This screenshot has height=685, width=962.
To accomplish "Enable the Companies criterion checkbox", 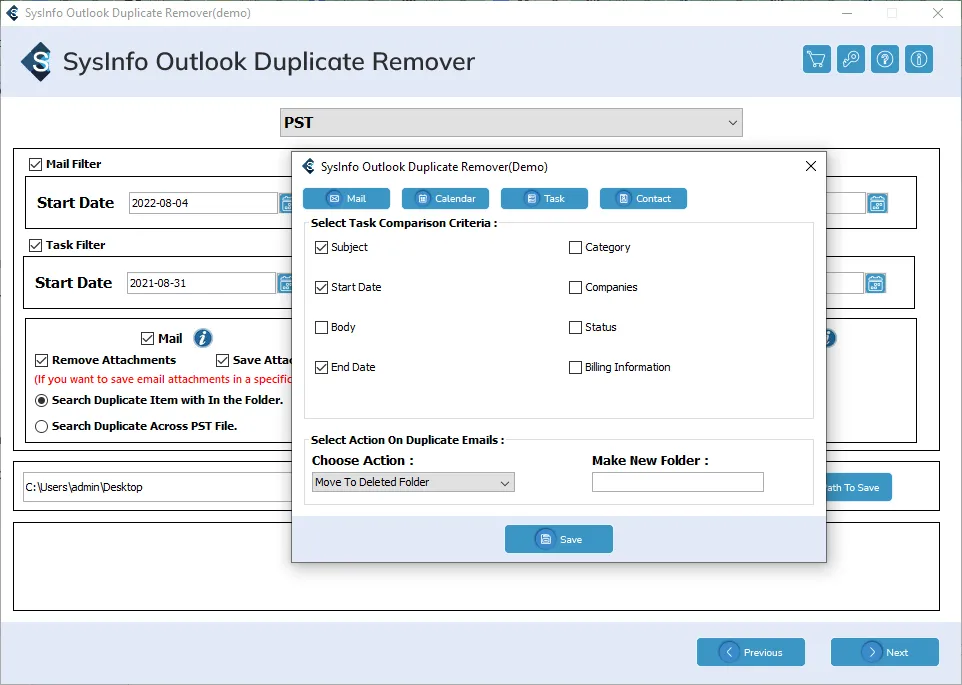I will click(575, 287).
